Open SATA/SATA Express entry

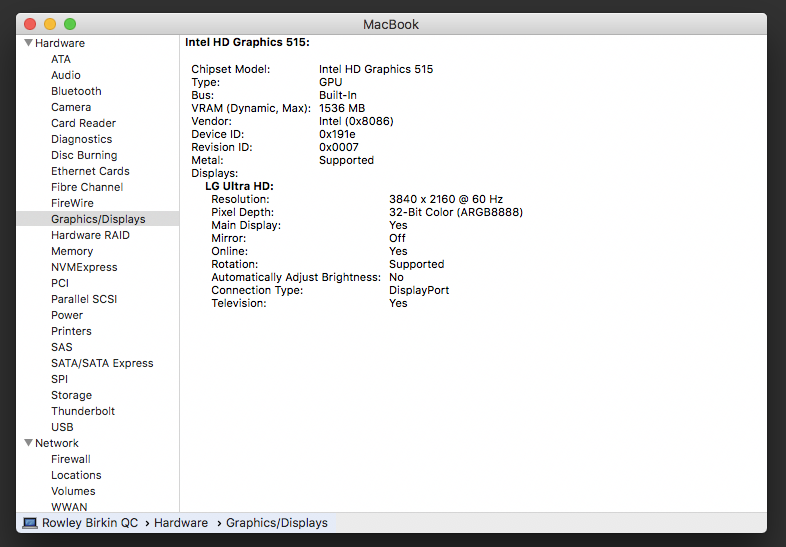pos(102,363)
